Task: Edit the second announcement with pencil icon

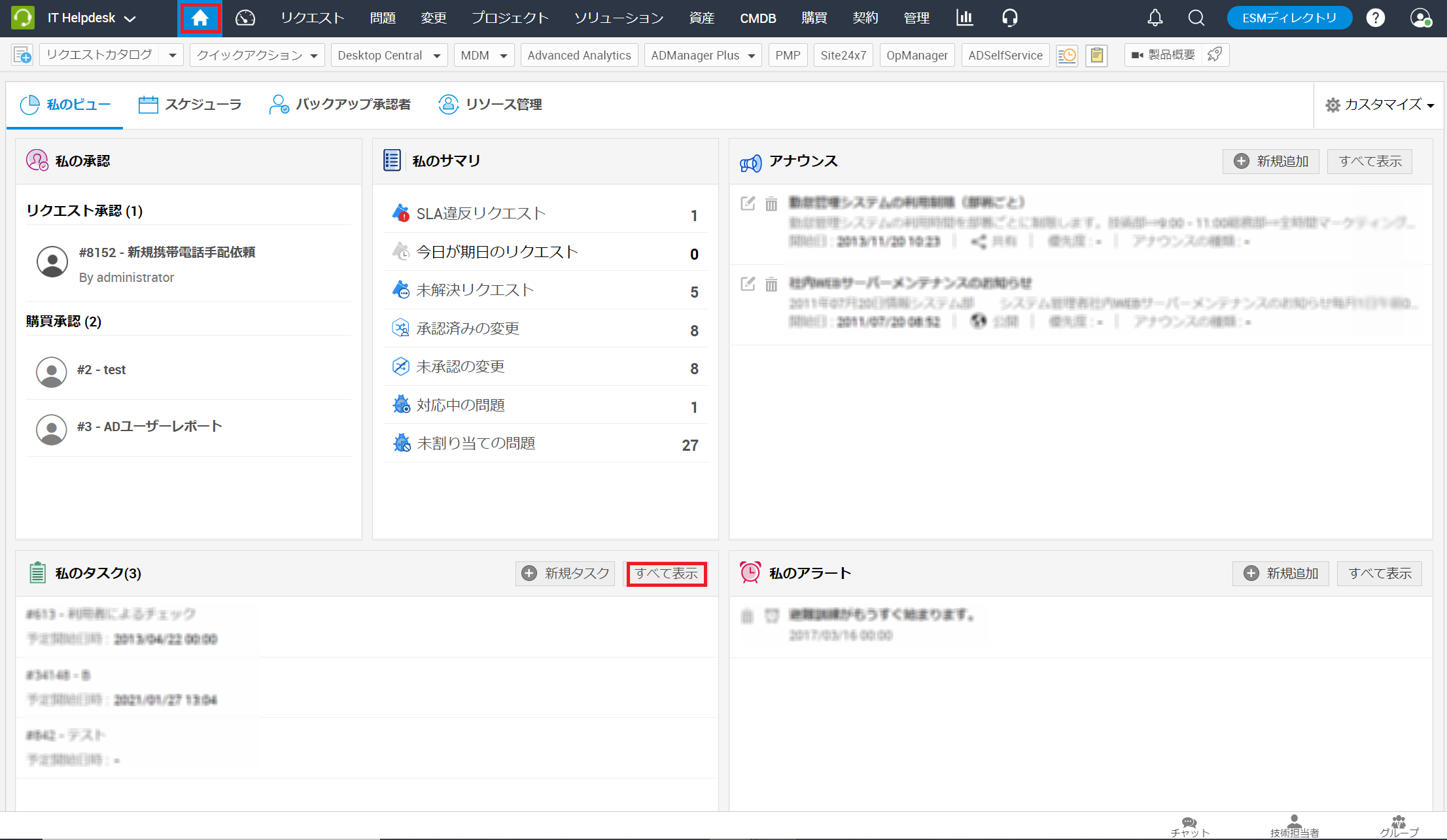Action: tap(747, 284)
